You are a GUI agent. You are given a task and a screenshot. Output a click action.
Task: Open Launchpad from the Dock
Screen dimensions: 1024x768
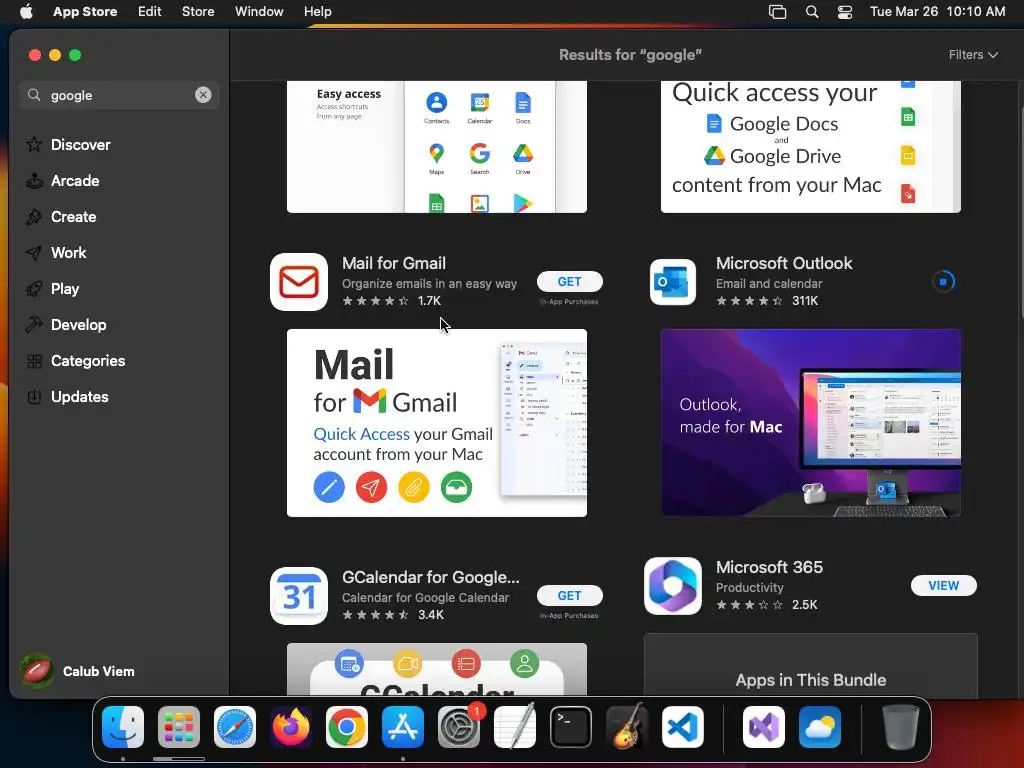[x=179, y=727]
